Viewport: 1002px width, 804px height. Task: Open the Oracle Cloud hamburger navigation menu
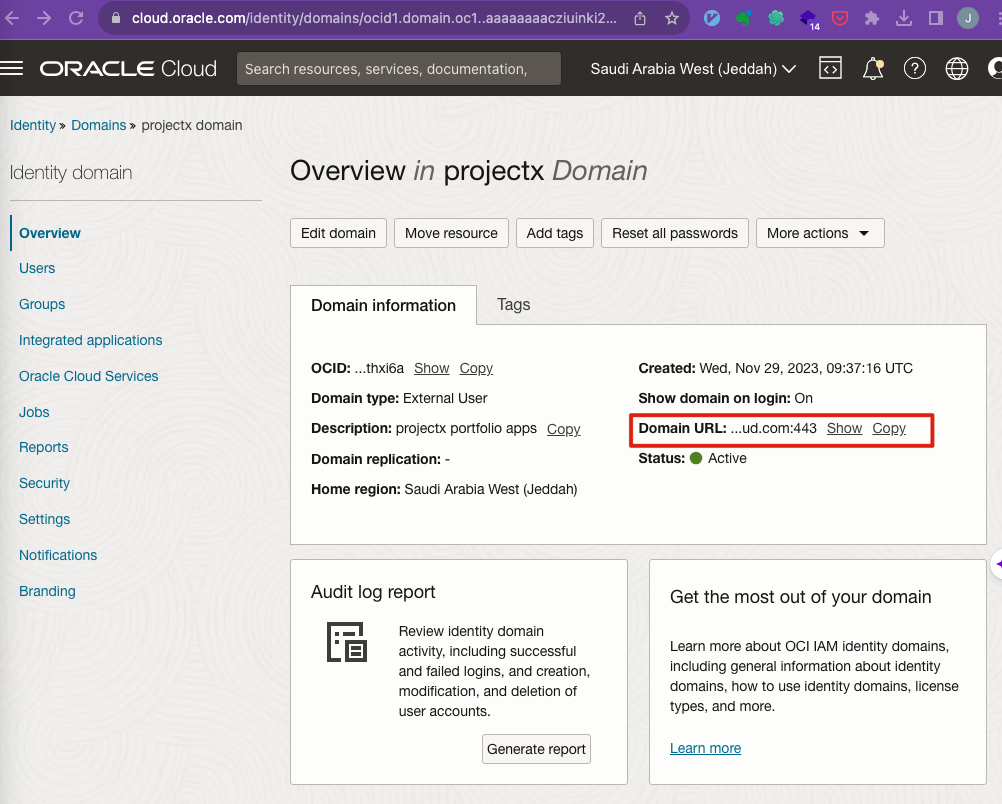point(12,69)
